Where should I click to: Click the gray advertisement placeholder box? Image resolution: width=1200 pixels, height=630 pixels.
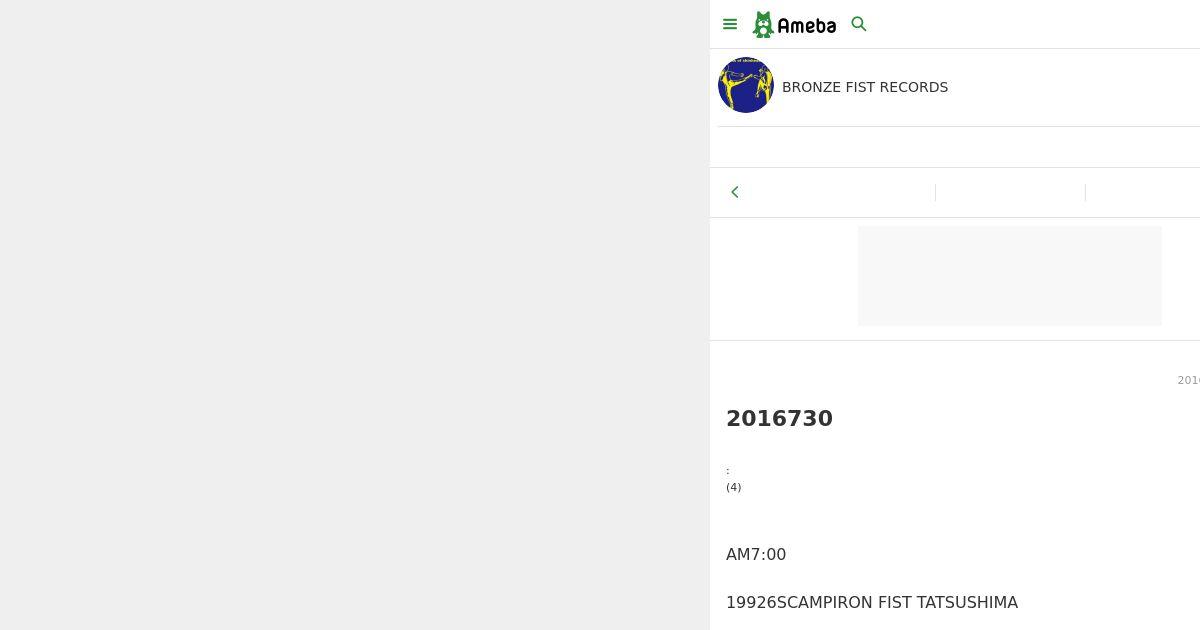[1010, 276]
